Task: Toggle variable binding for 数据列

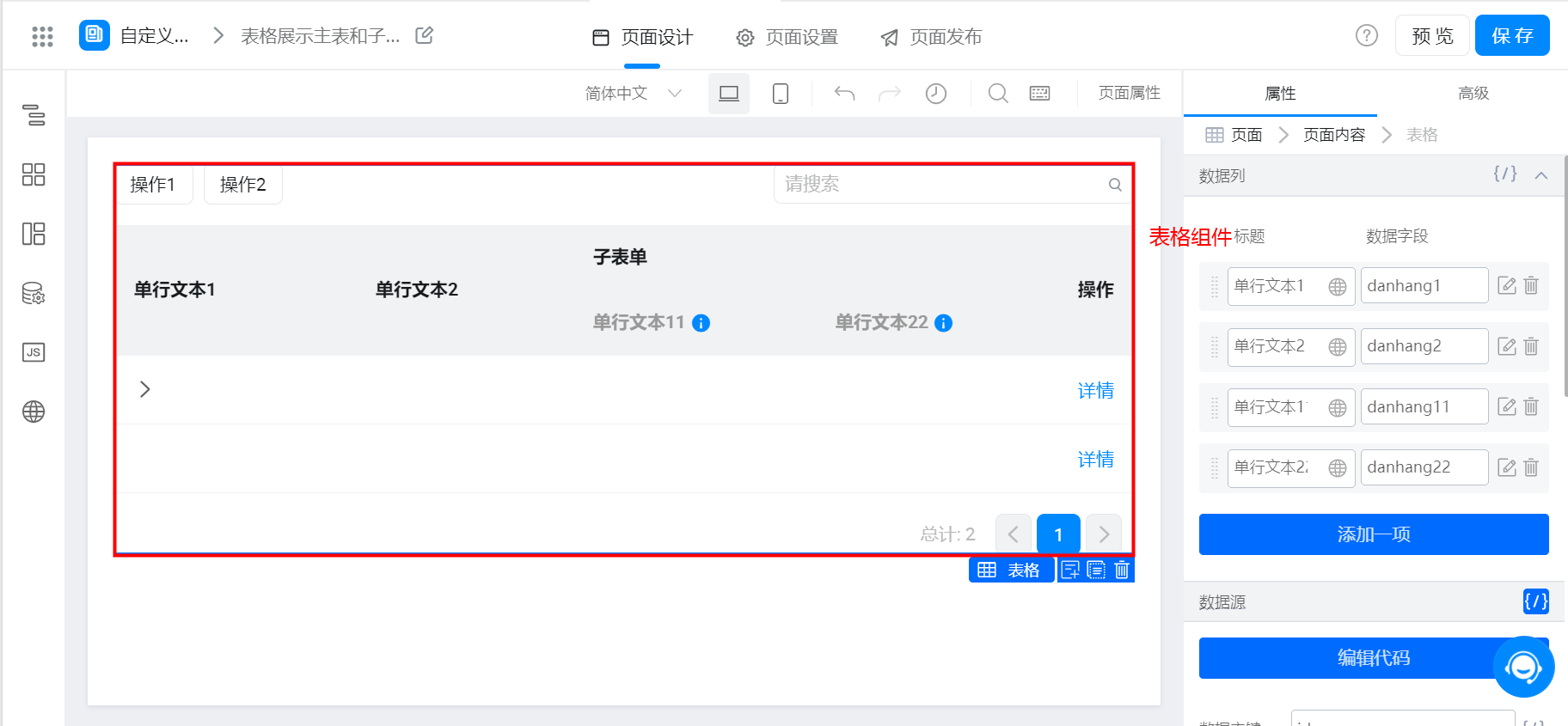Action: (x=1505, y=174)
